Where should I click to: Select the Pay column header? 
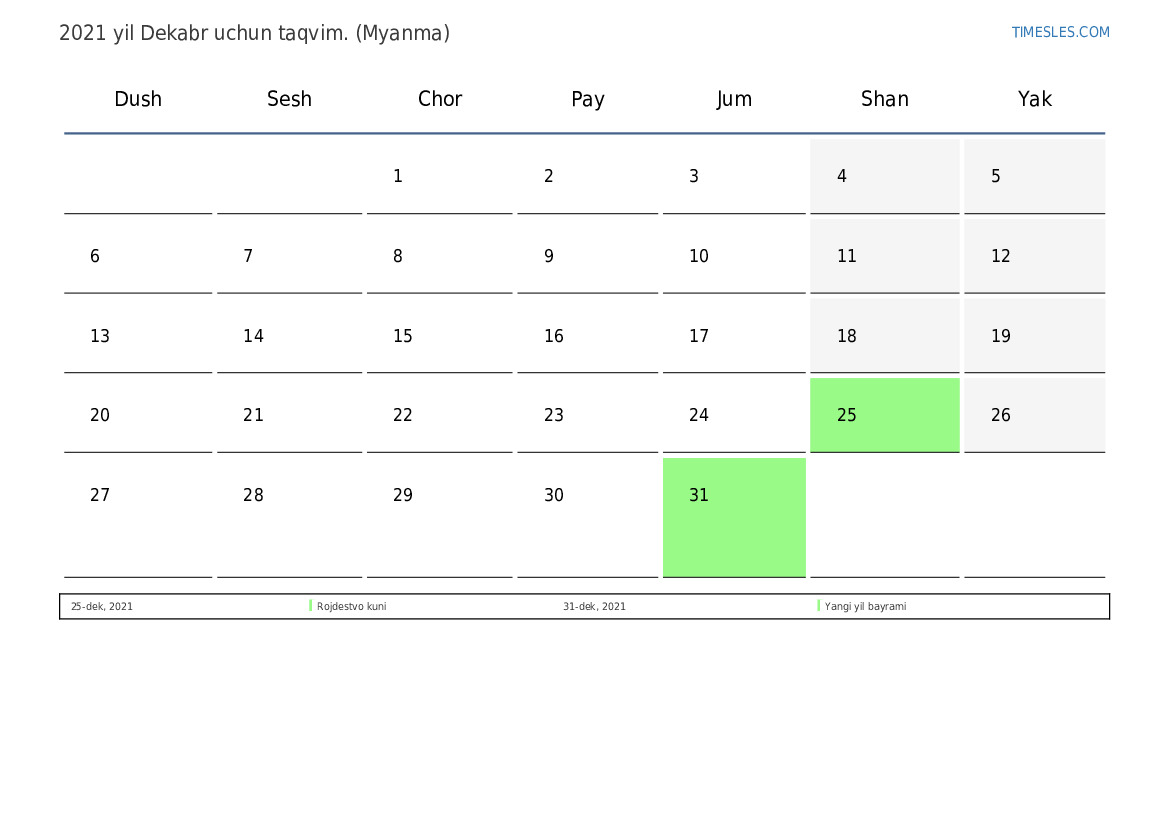click(588, 99)
